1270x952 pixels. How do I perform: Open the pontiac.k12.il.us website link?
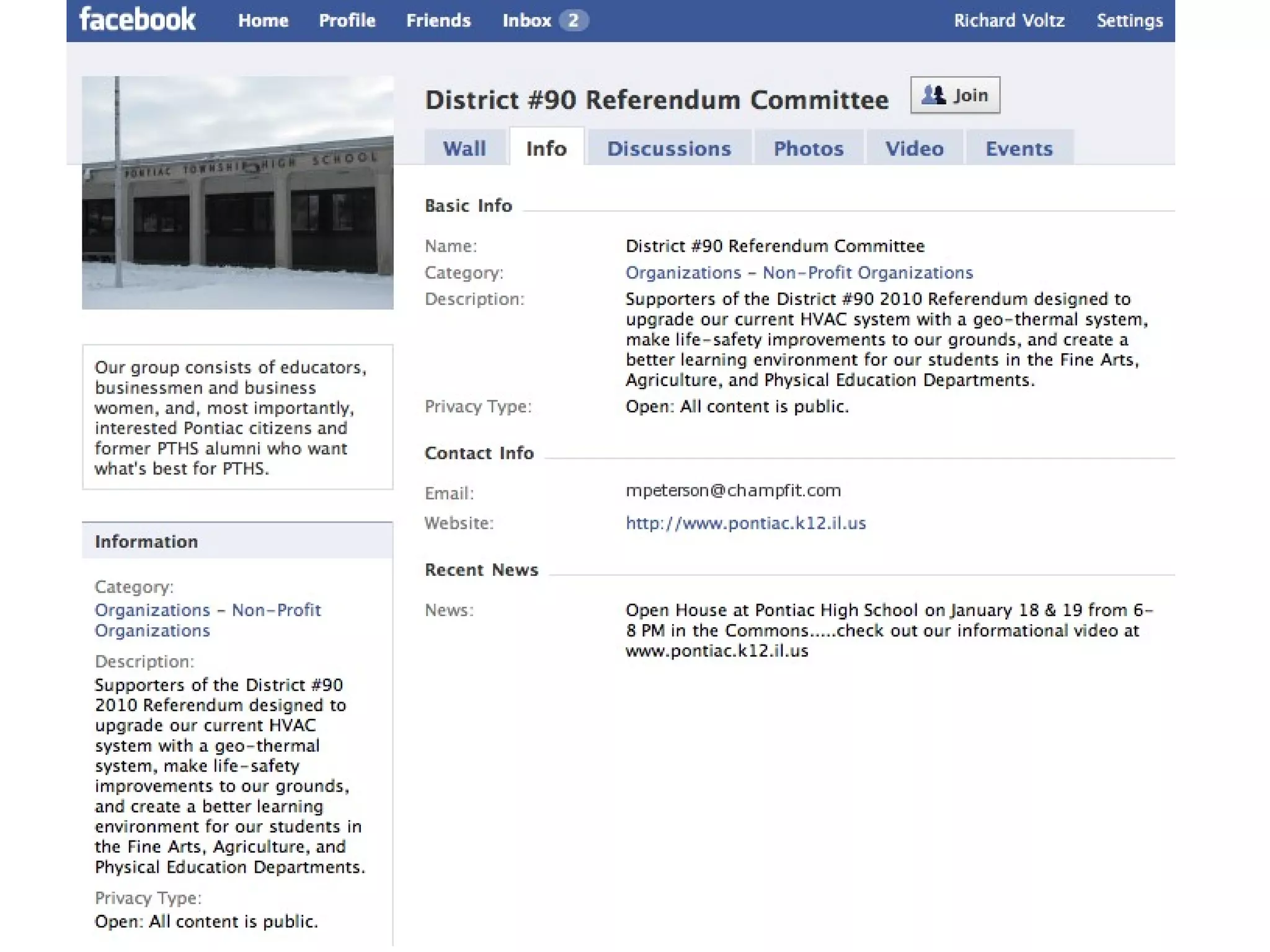745,523
